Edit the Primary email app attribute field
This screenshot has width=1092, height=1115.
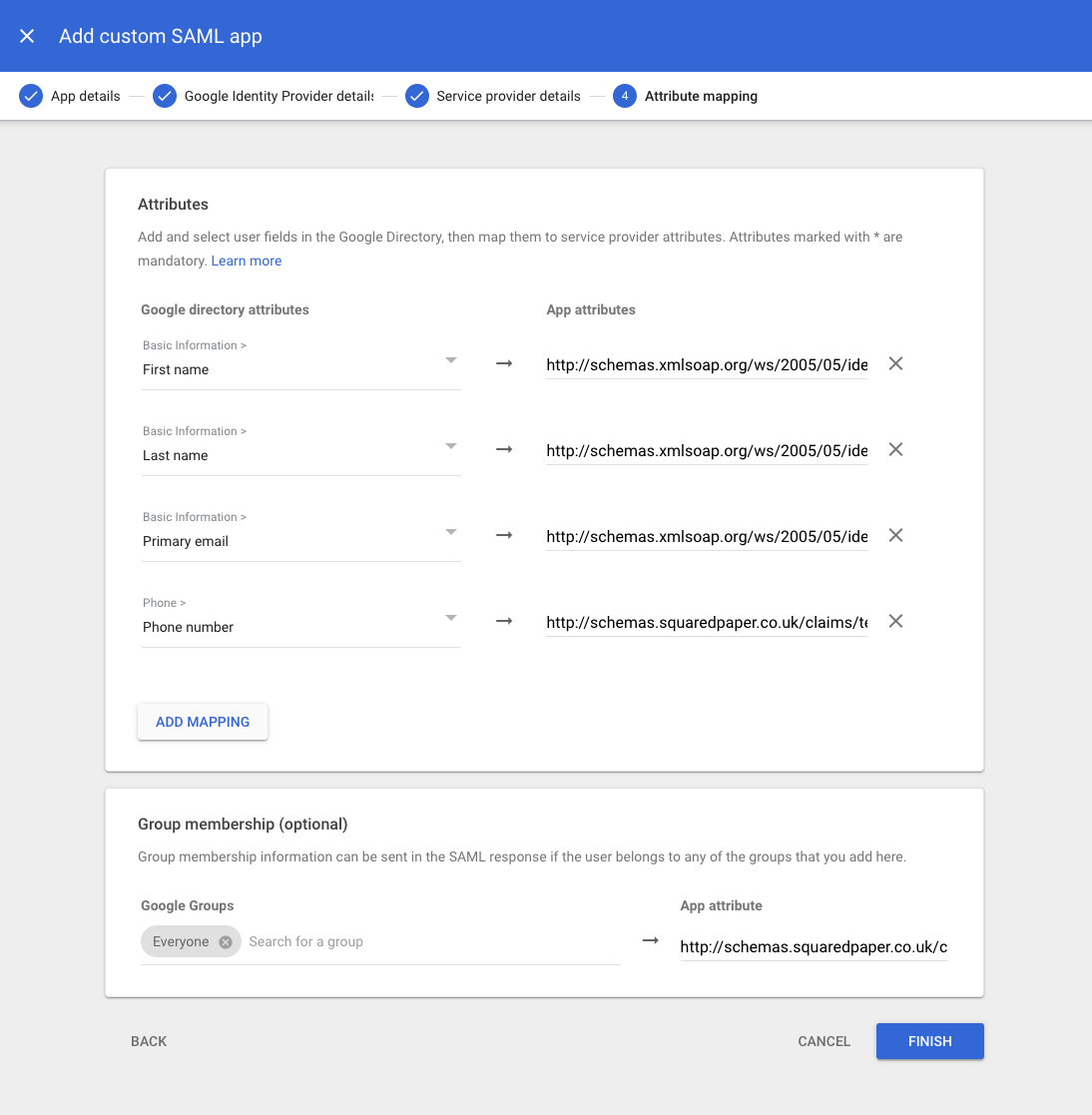point(707,537)
